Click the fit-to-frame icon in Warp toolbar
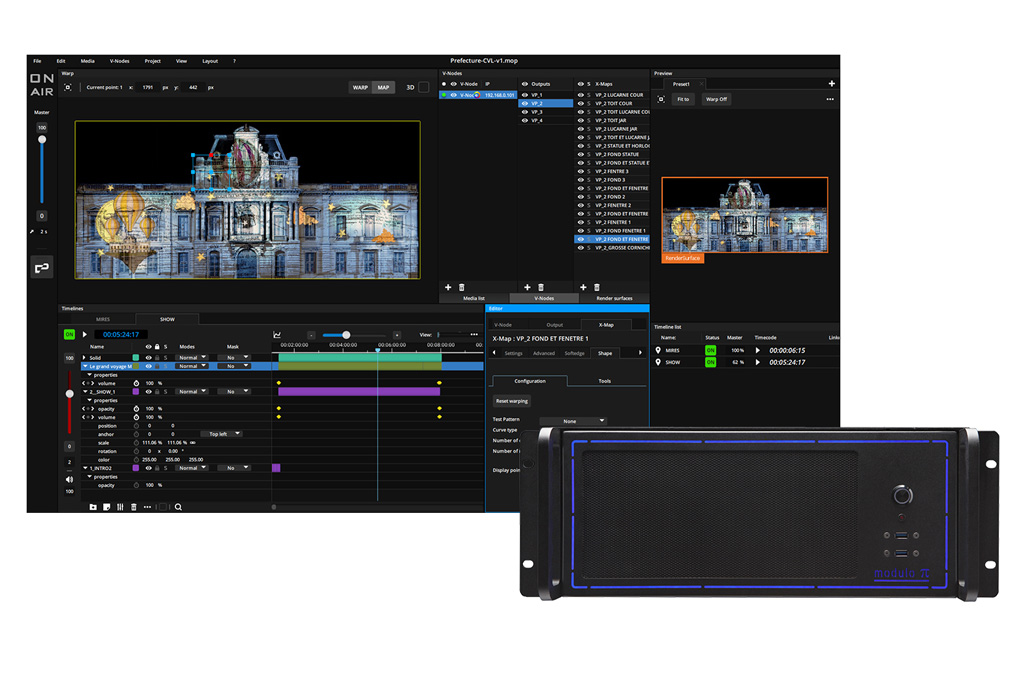The image size is (1024, 683). pos(67,87)
